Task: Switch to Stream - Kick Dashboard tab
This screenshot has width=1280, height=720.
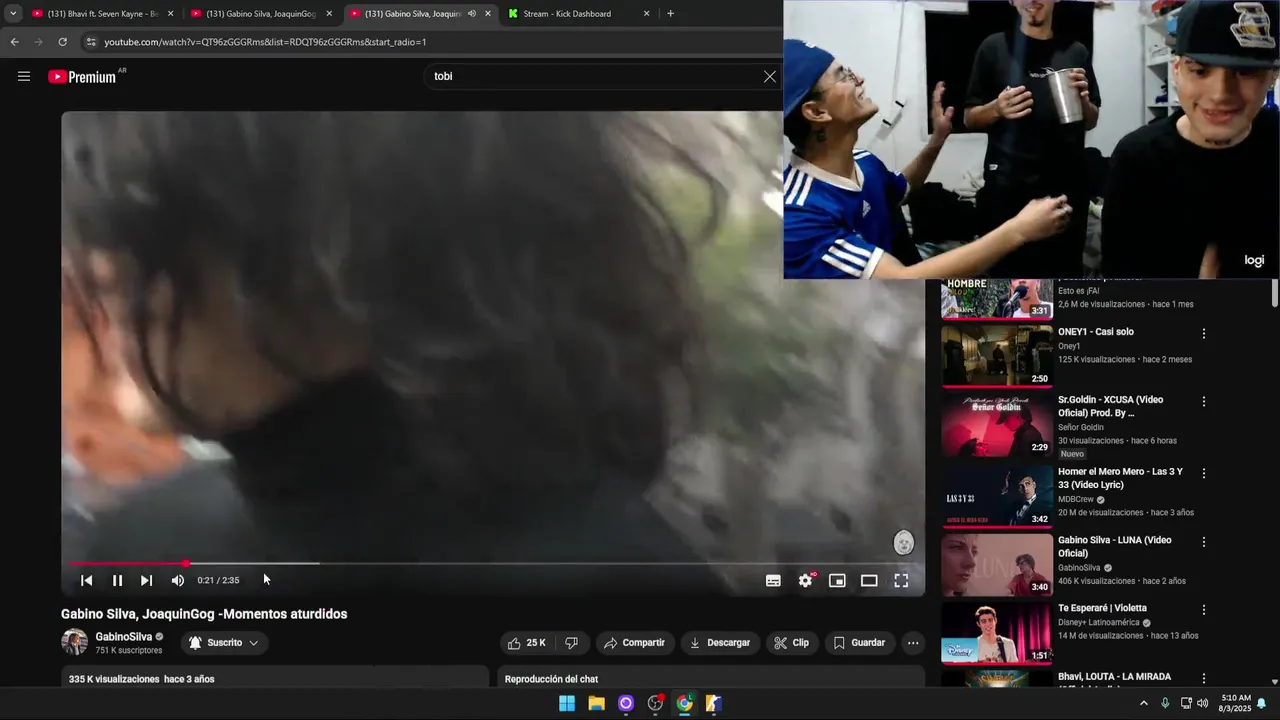Action: 578,14
